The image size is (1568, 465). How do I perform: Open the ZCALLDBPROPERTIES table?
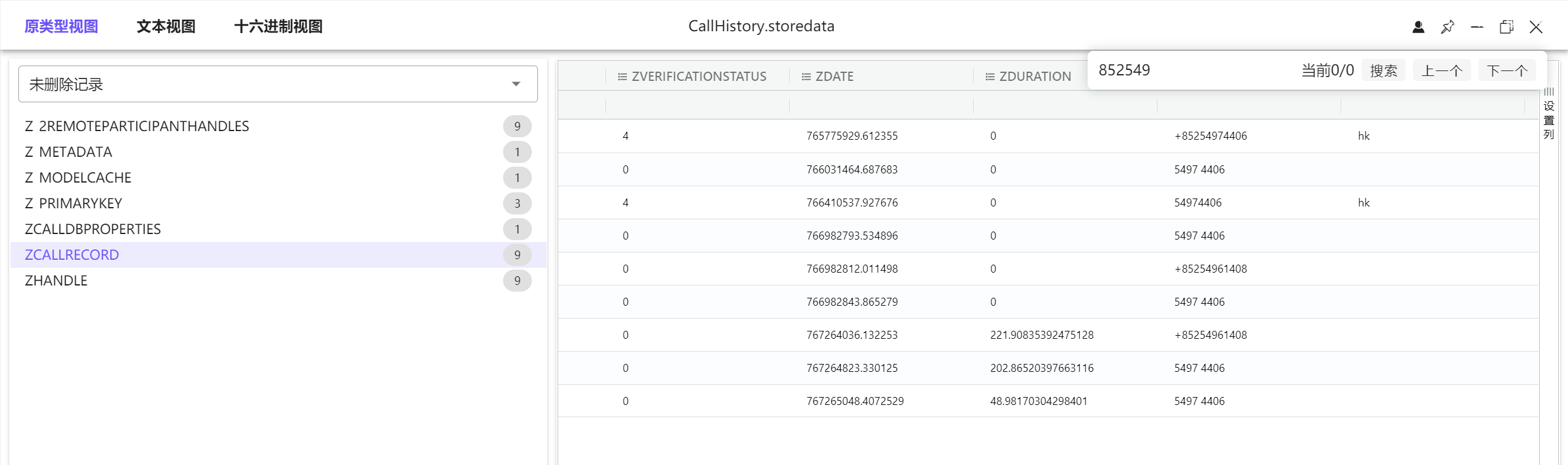[93, 229]
